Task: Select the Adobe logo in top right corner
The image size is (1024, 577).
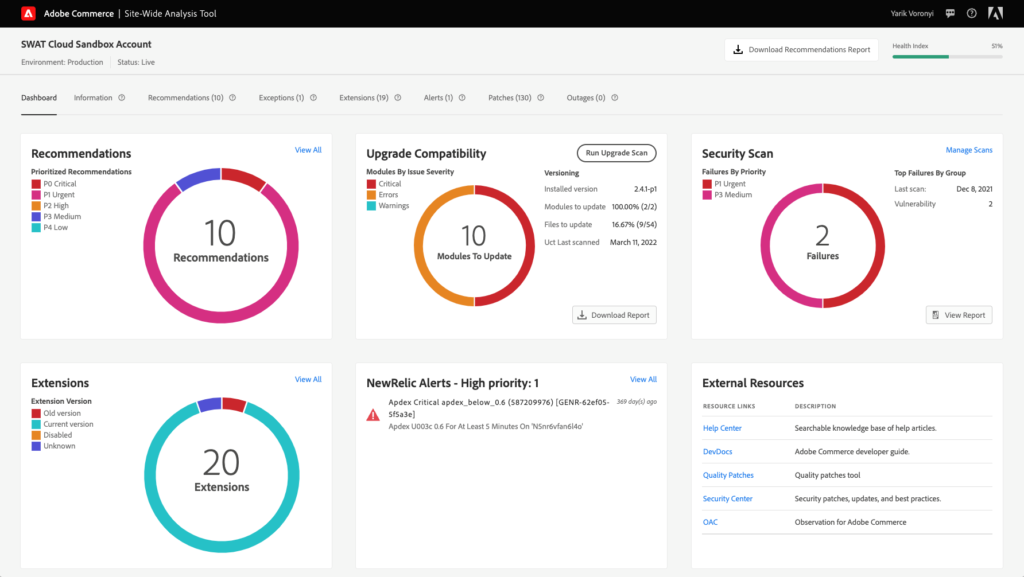Action: pyautogui.click(x=994, y=13)
